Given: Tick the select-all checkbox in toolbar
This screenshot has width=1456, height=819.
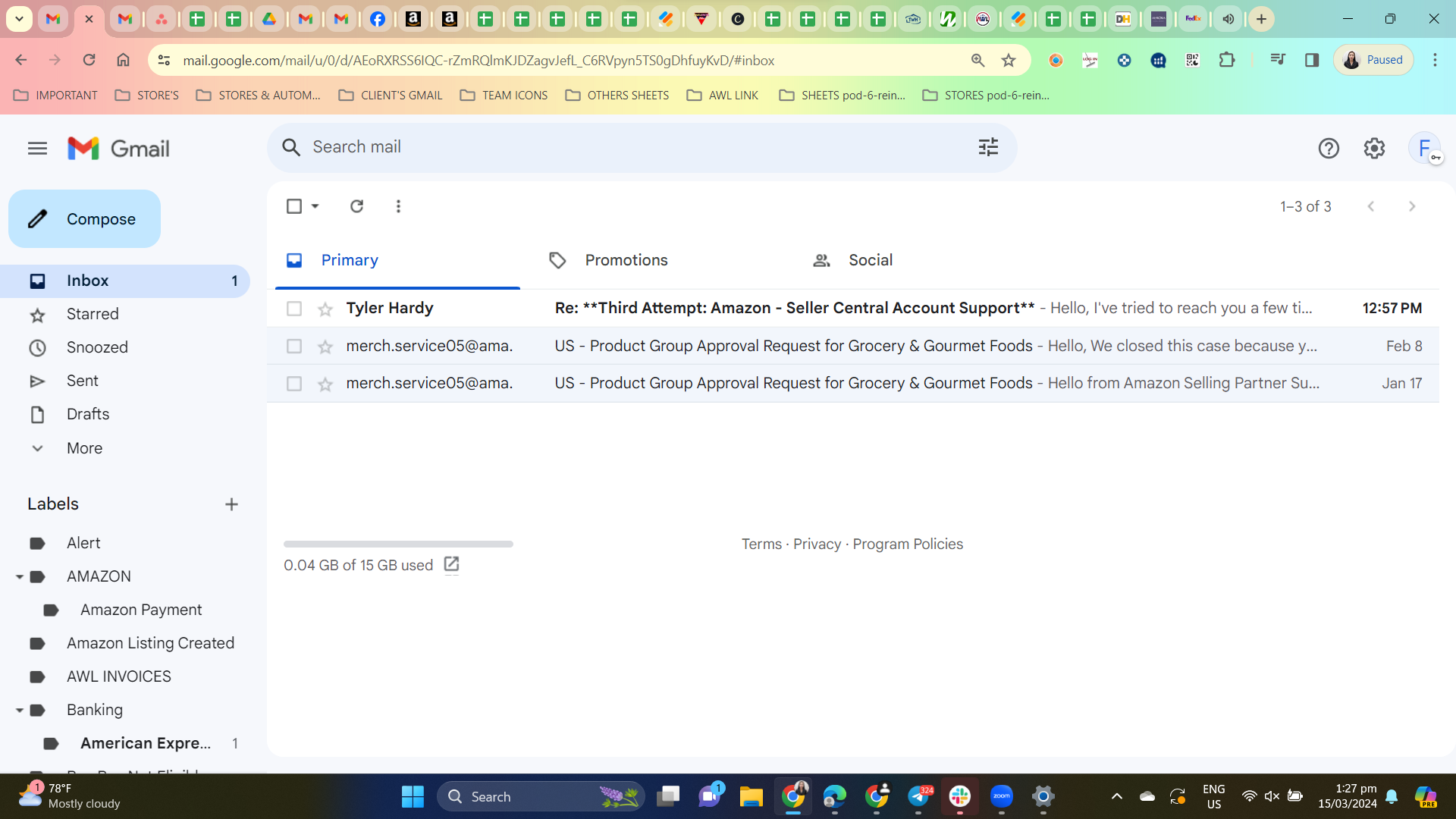Looking at the screenshot, I should 294,206.
